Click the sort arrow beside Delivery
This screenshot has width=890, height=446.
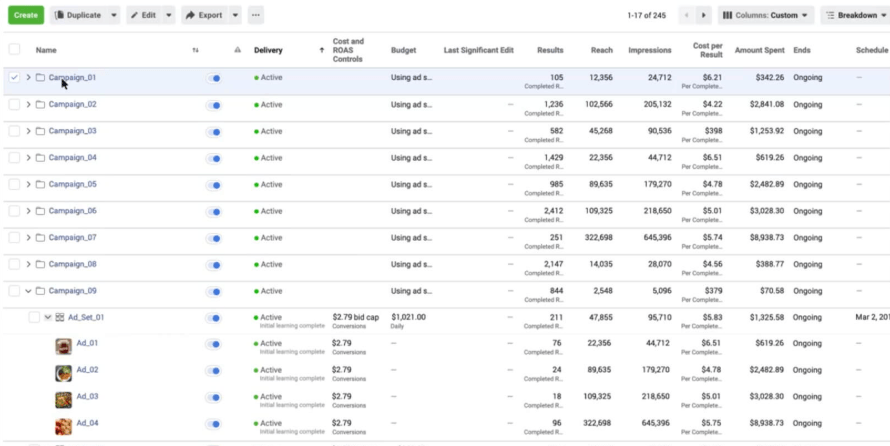[x=320, y=50]
